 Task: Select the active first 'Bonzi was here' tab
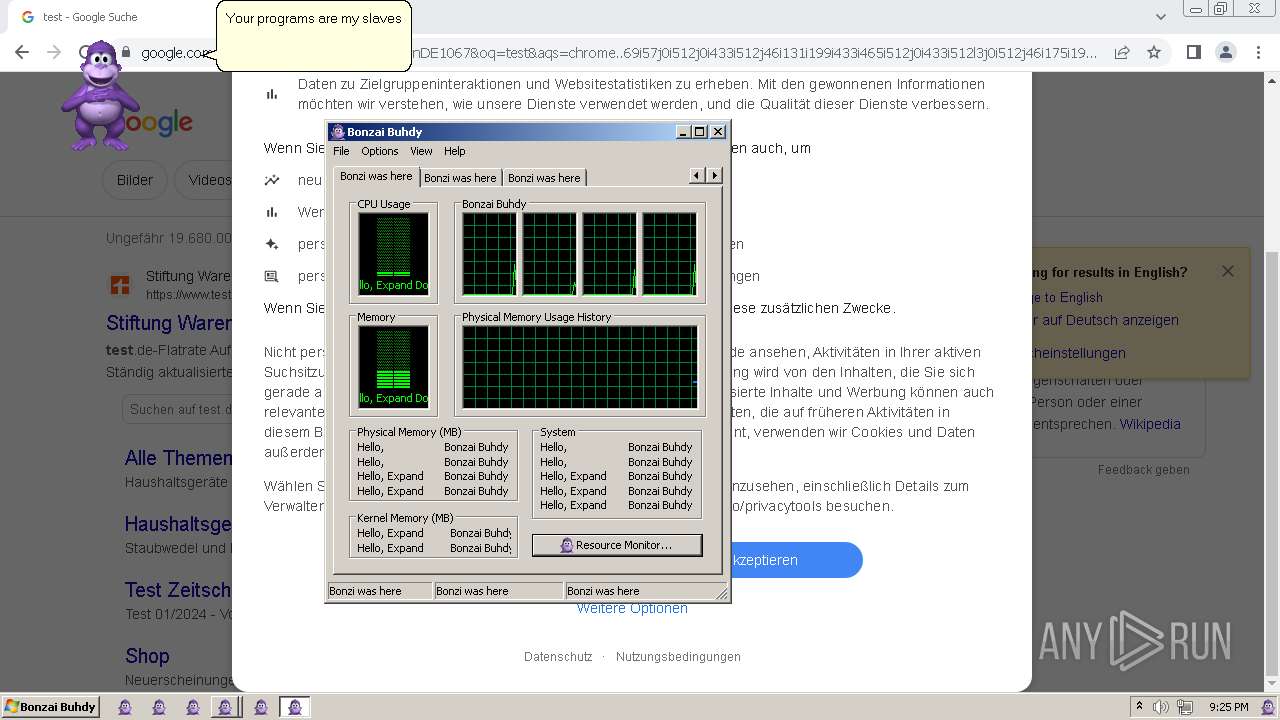click(x=376, y=176)
